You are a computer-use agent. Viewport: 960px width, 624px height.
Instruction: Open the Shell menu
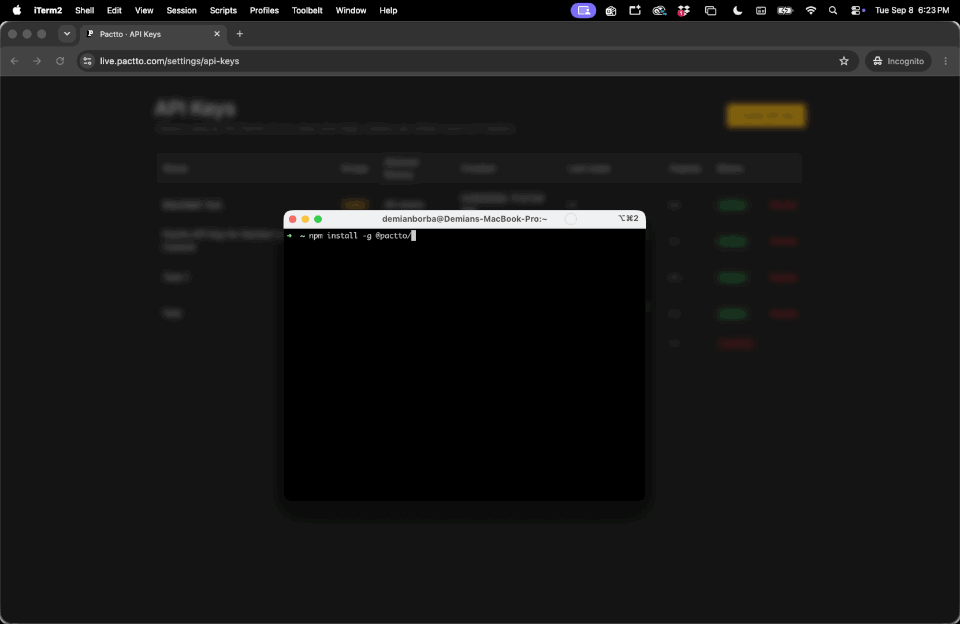pyautogui.click(x=84, y=10)
